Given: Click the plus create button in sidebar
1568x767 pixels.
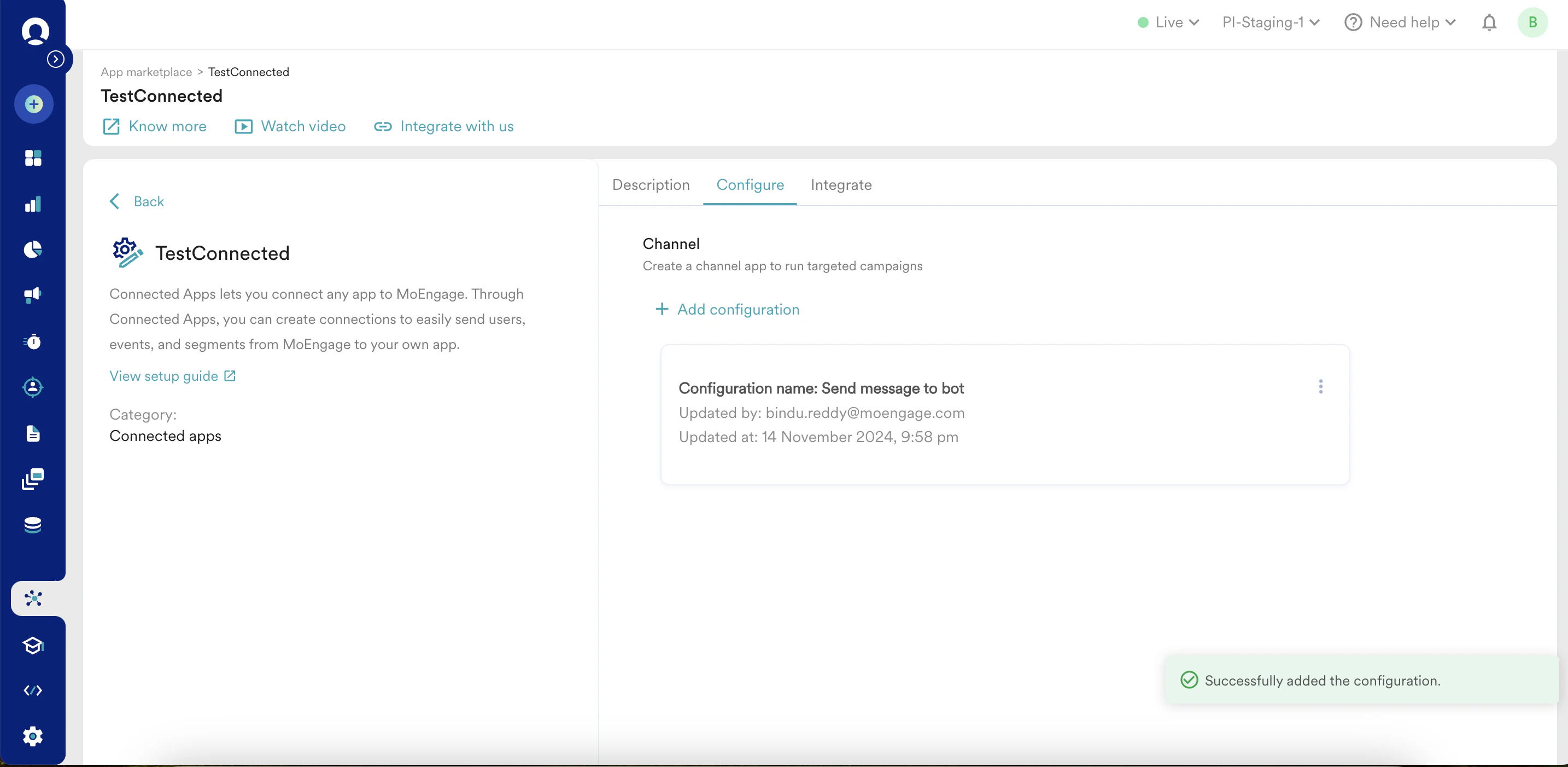Looking at the screenshot, I should click(33, 104).
